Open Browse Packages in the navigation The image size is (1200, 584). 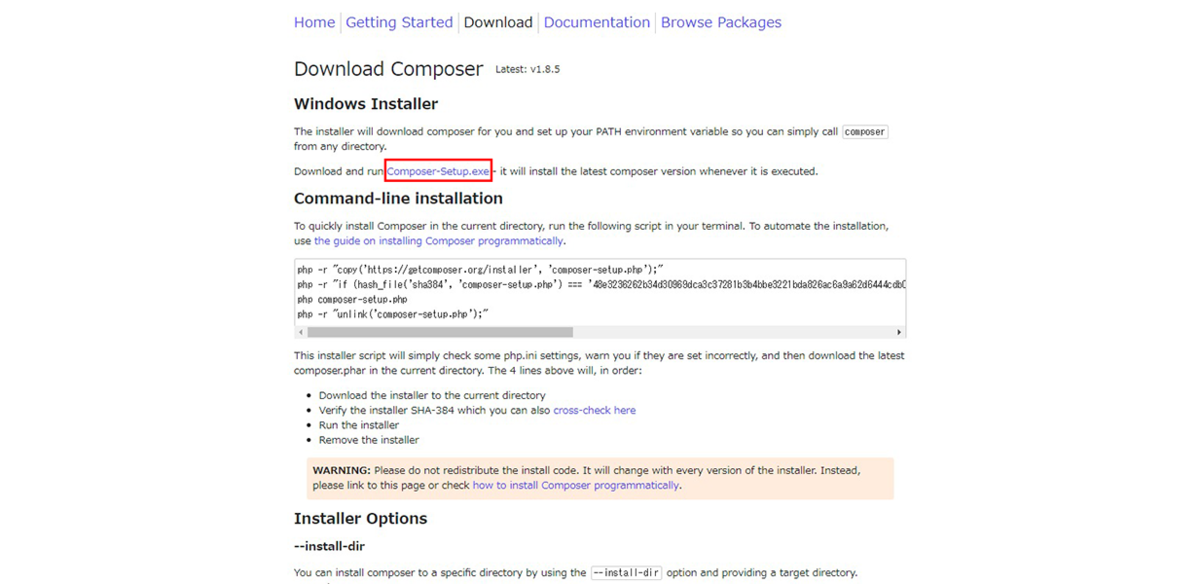point(721,22)
